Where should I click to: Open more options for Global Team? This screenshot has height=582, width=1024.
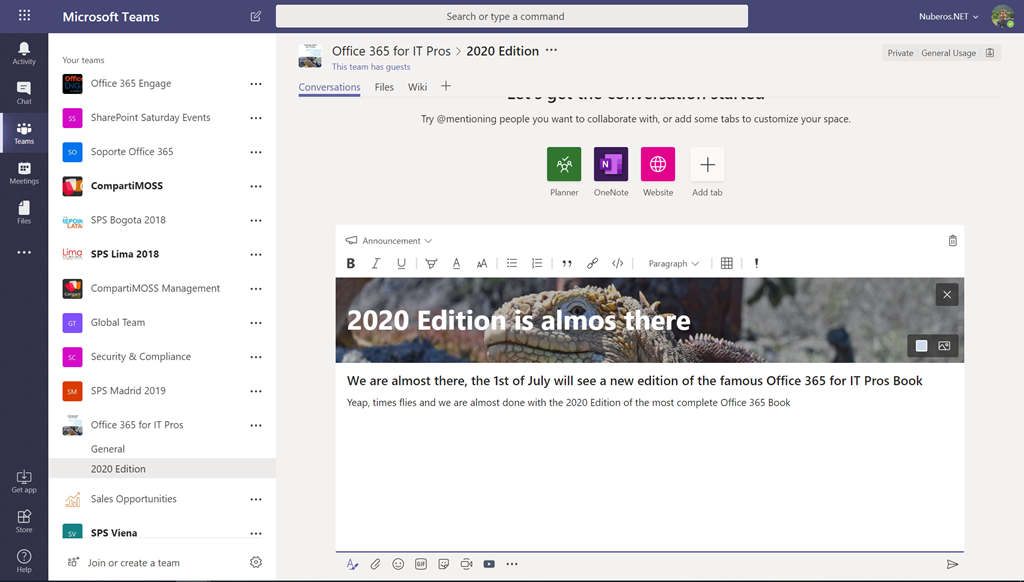pos(256,323)
